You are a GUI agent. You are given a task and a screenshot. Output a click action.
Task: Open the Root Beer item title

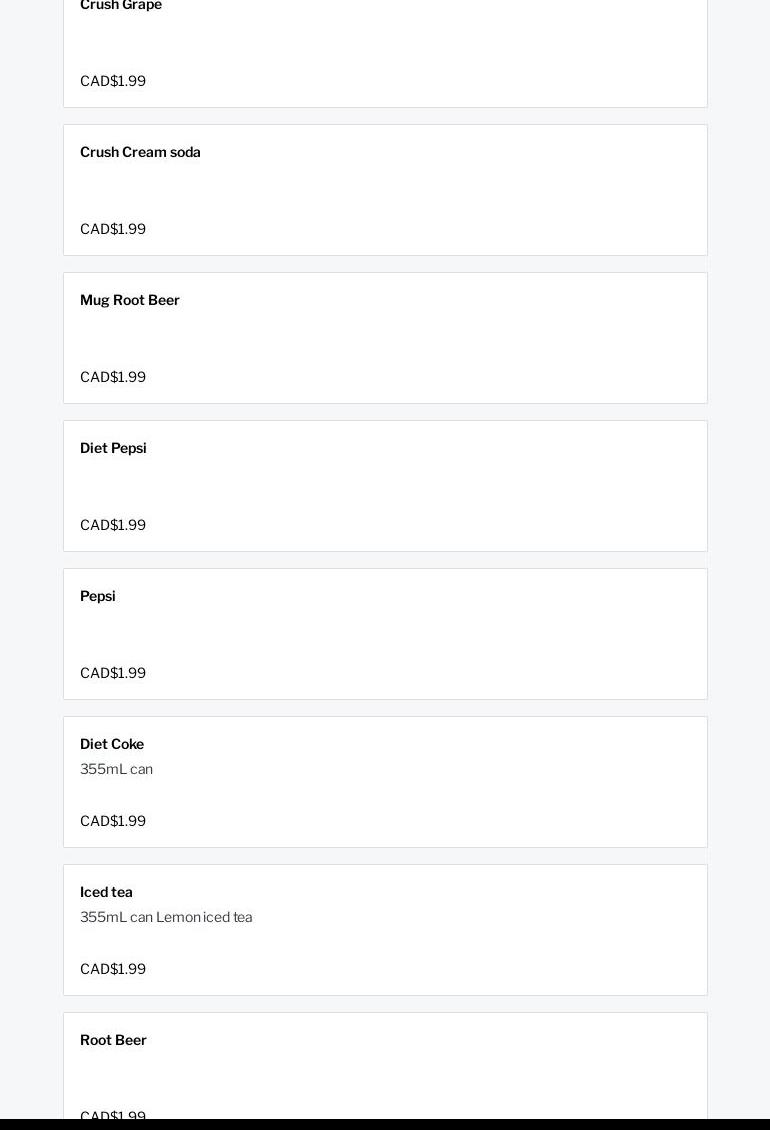pos(113,1041)
